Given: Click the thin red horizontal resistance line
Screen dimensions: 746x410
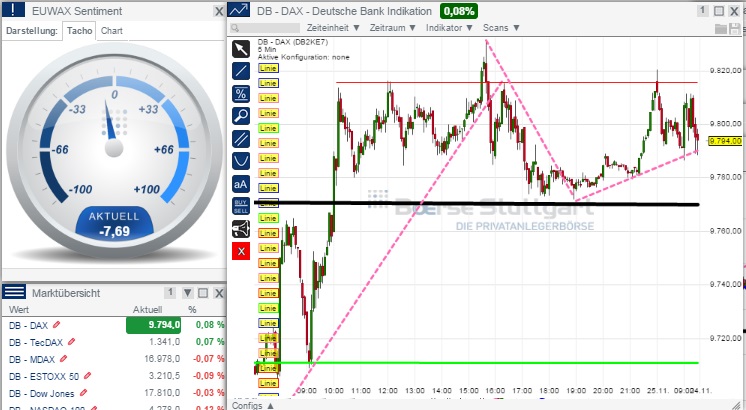Looking at the screenshot, I should [517, 82].
